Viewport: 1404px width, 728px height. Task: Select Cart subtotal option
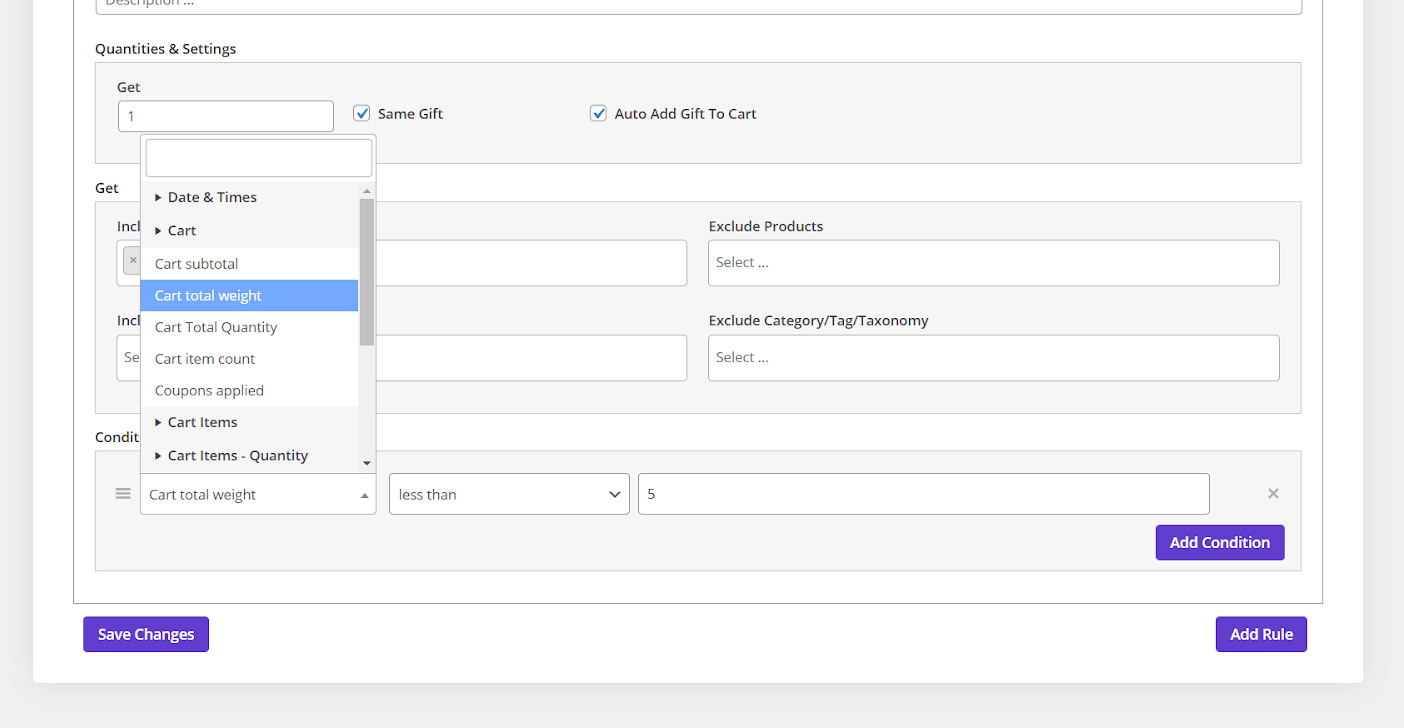(x=197, y=264)
